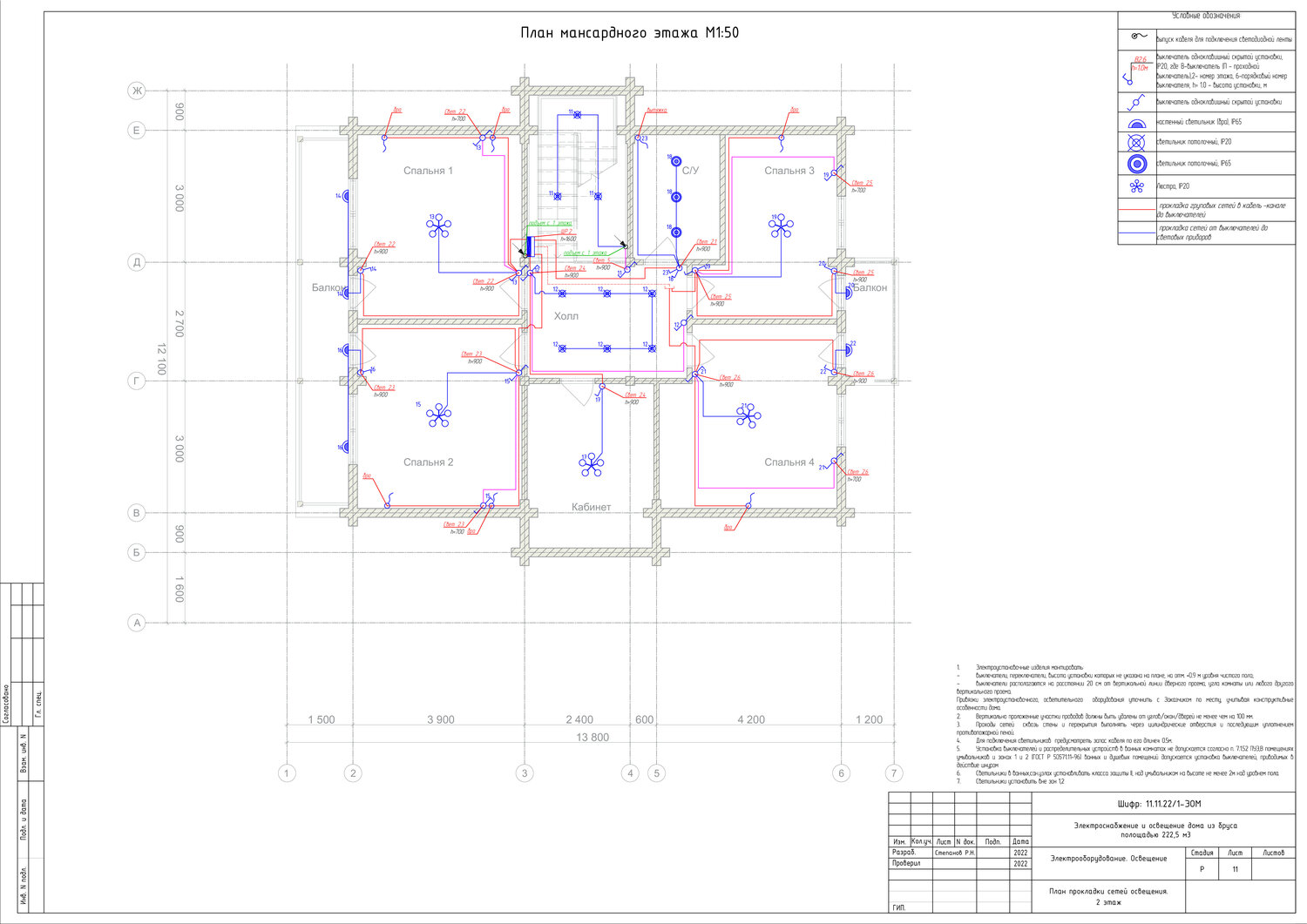The width and height of the screenshot is (1307, 924).
Task: Click the 'Листов' column header
Action: tap(1273, 853)
